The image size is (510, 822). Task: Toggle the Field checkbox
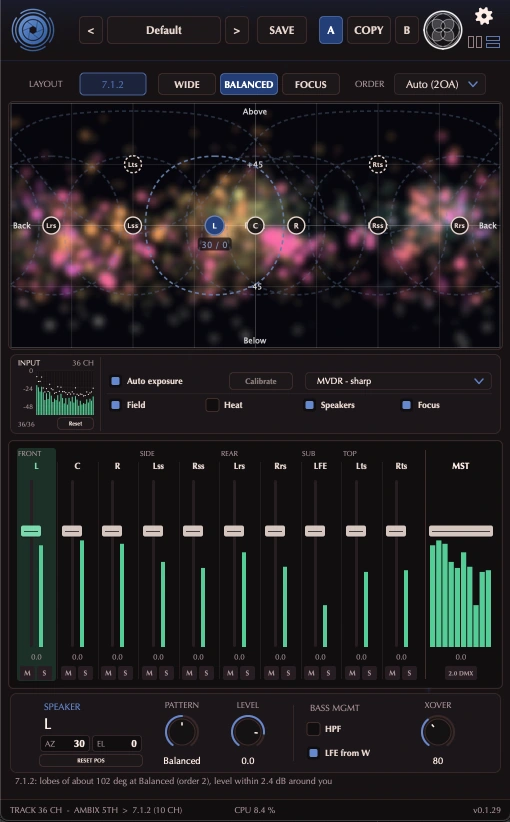click(116, 405)
